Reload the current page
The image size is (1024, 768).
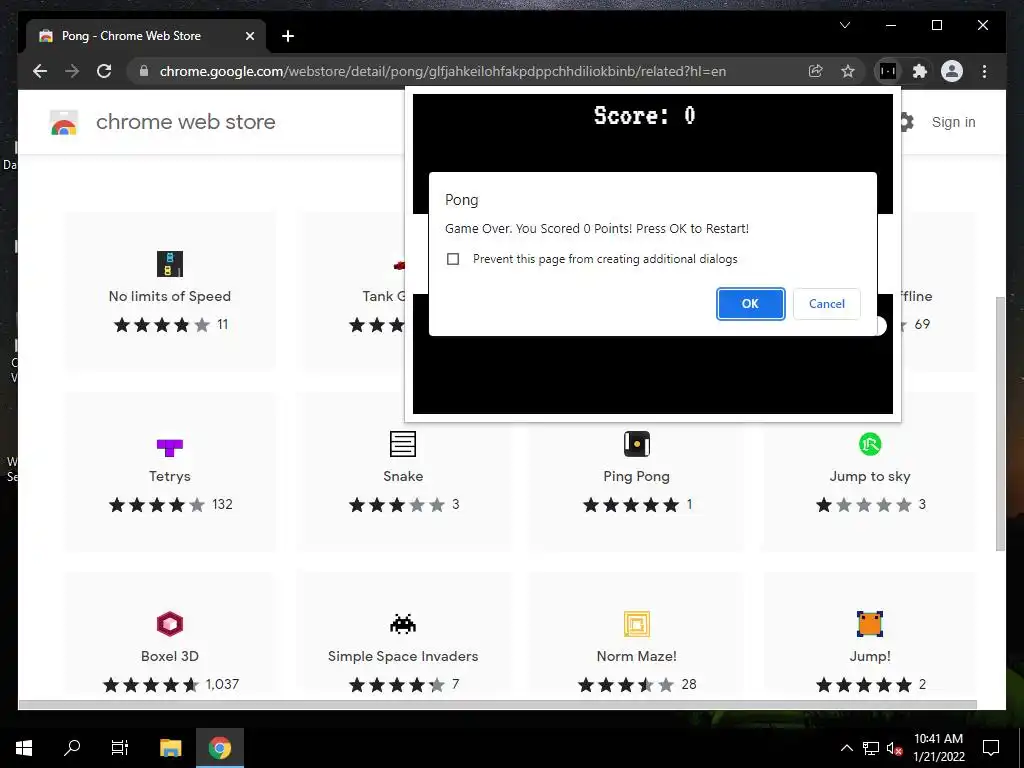104,71
